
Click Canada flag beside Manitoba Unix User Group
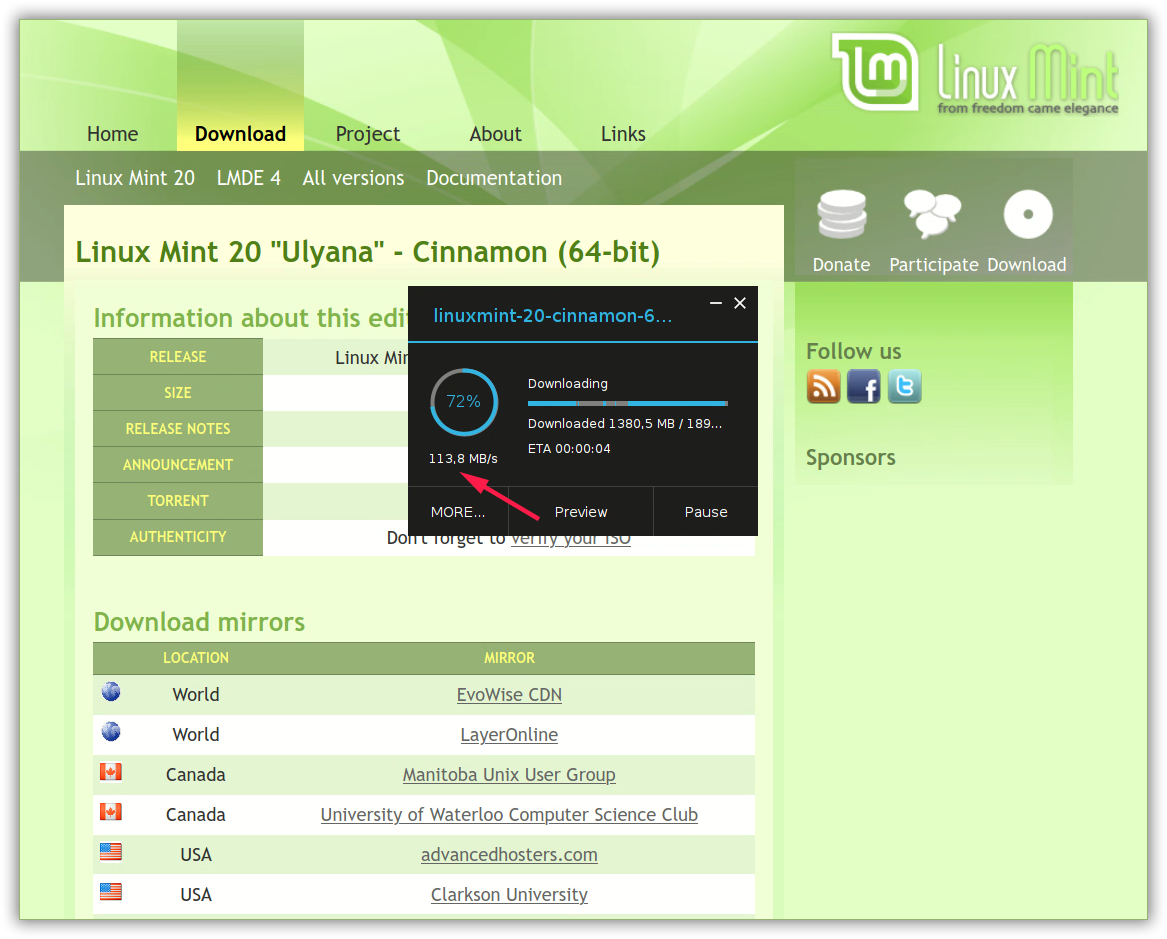(111, 772)
